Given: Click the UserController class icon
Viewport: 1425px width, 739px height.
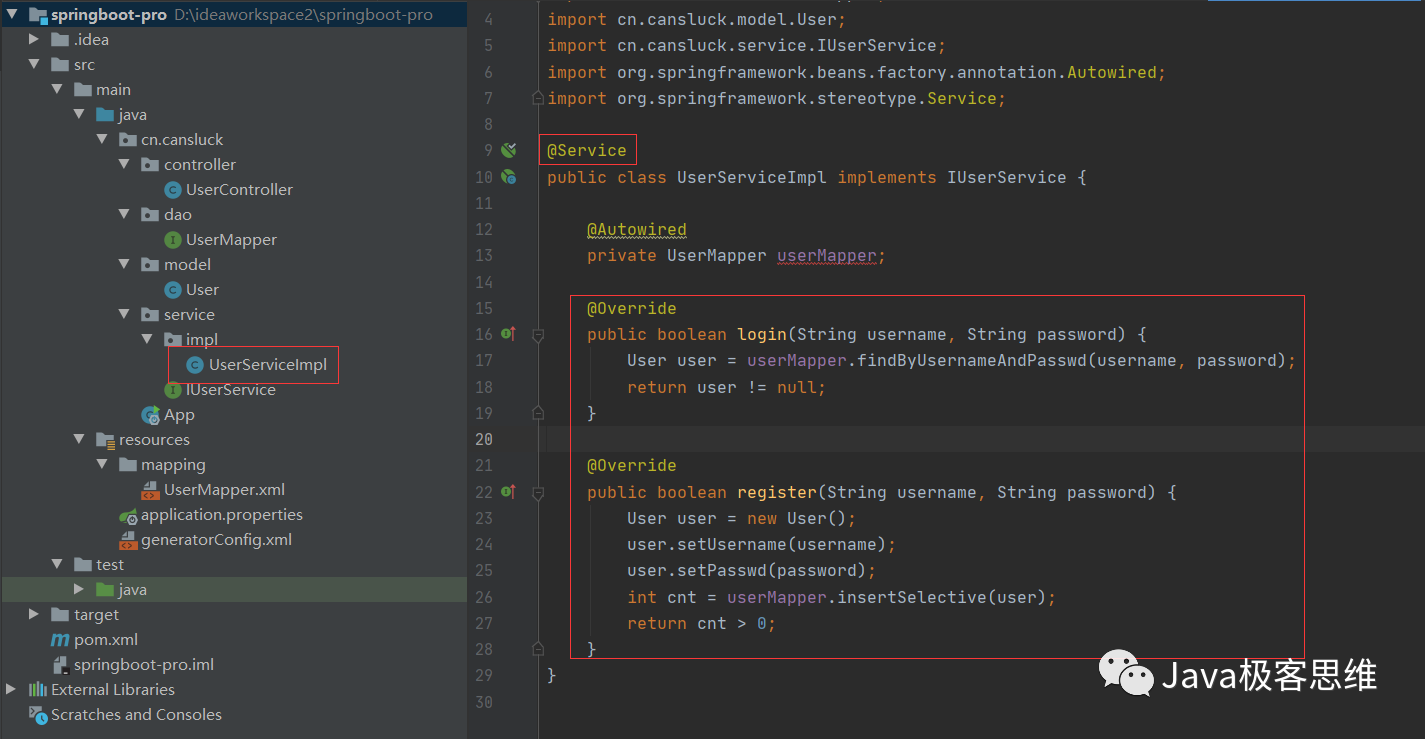Looking at the screenshot, I should 173,190.
